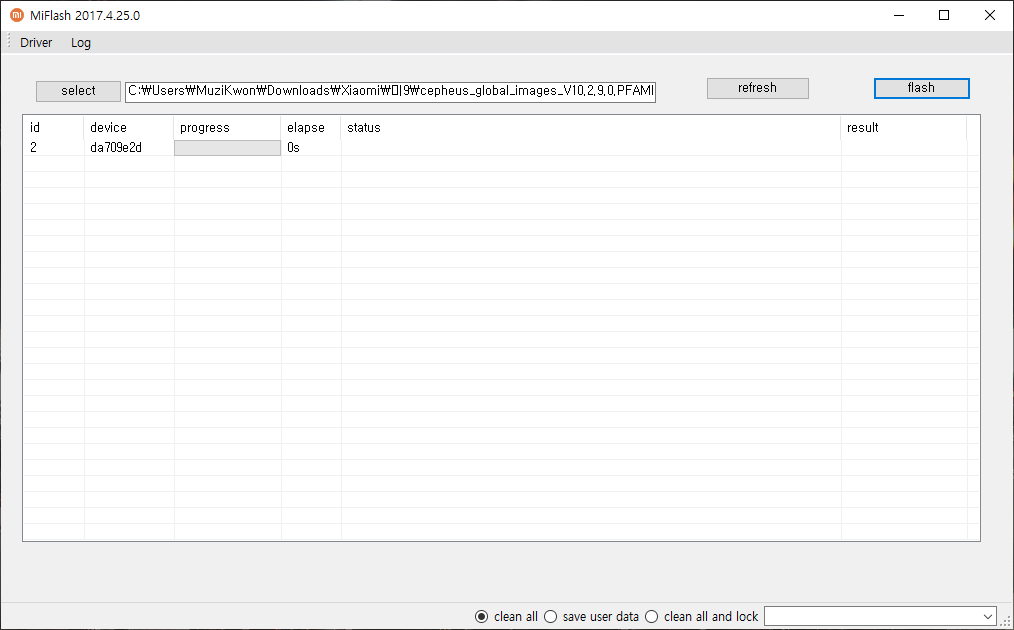Open the Log menu

pyautogui.click(x=81, y=43)
